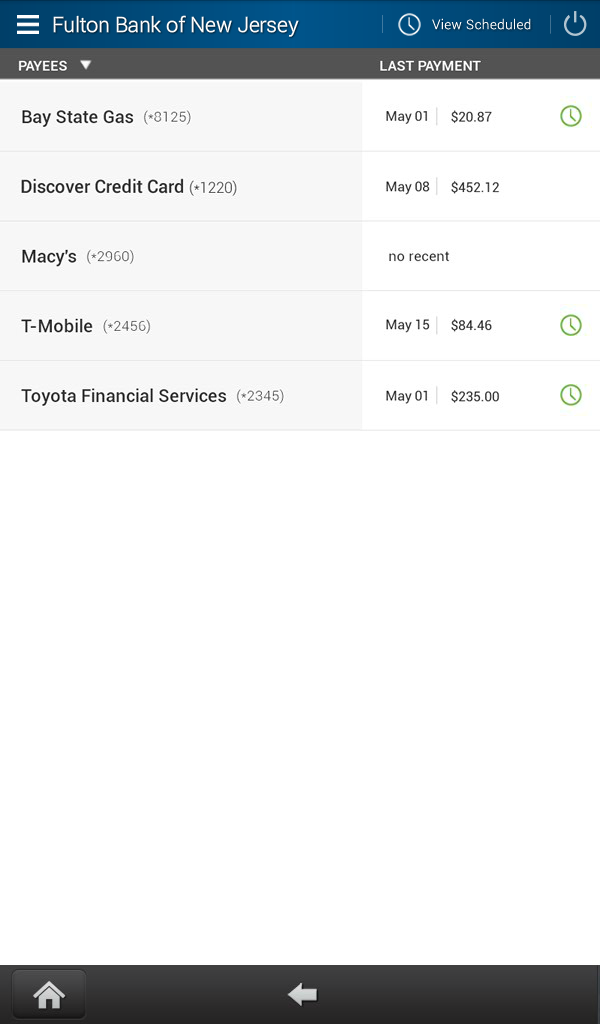Select the PAYEES column header
This screenshot has height=1024, width=600.
pyautogui.click(x=40, y=64)
